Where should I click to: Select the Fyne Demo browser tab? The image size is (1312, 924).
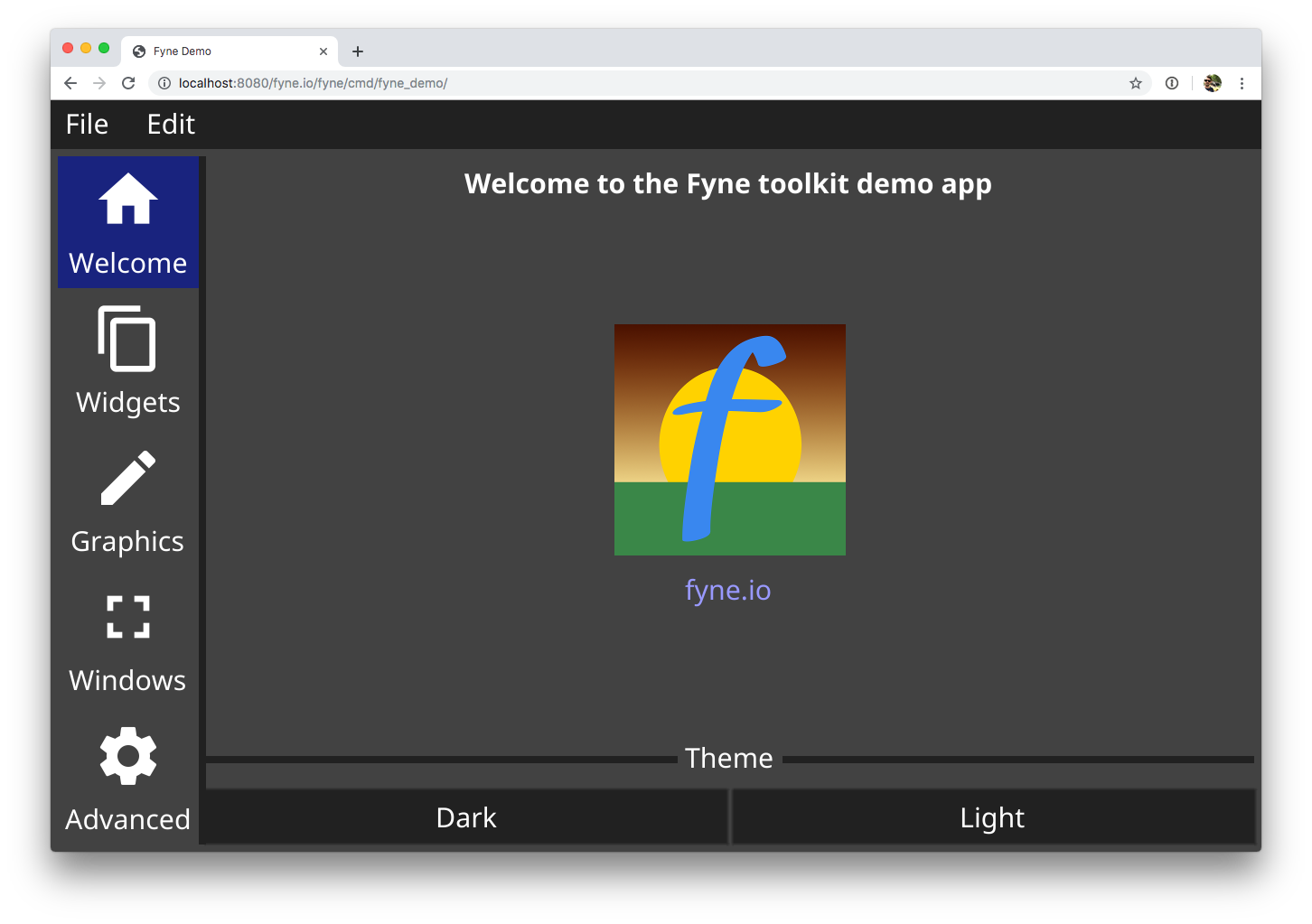(x=230, y=51)
